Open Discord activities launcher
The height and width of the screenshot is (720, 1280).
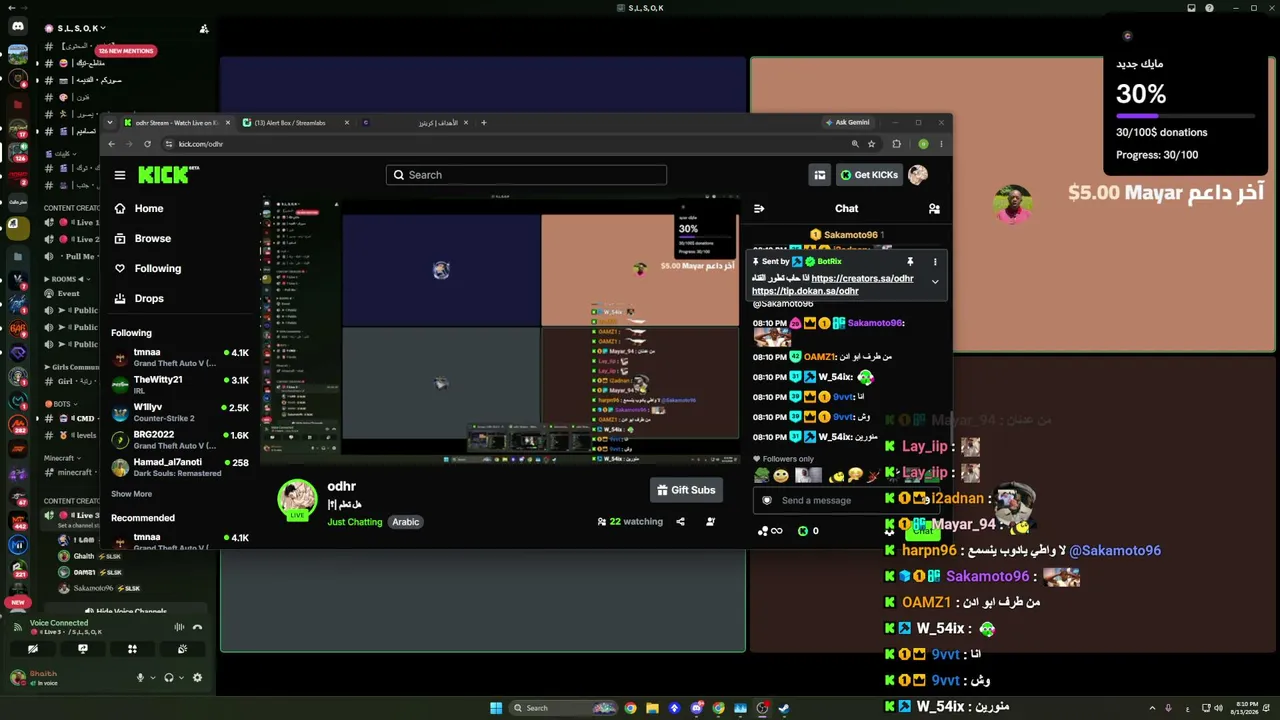point(132,649)
